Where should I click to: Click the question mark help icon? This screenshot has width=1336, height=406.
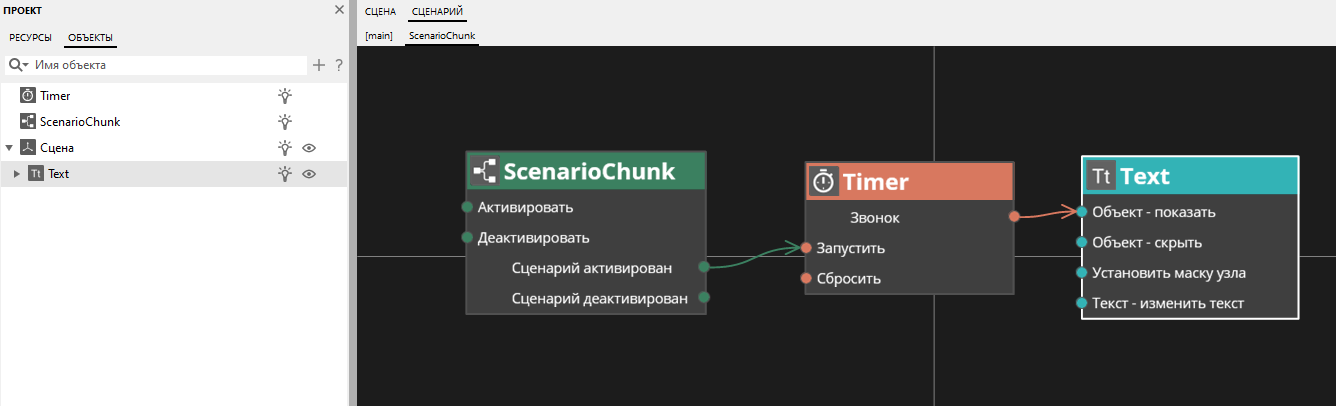click(339, 65)
